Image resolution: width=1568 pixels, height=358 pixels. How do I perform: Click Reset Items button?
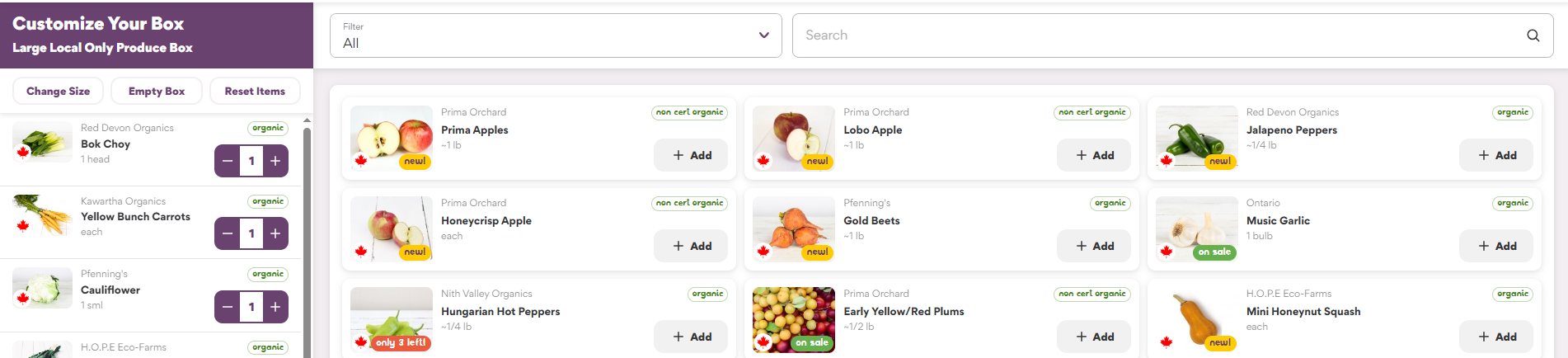(x=255, y=91)
